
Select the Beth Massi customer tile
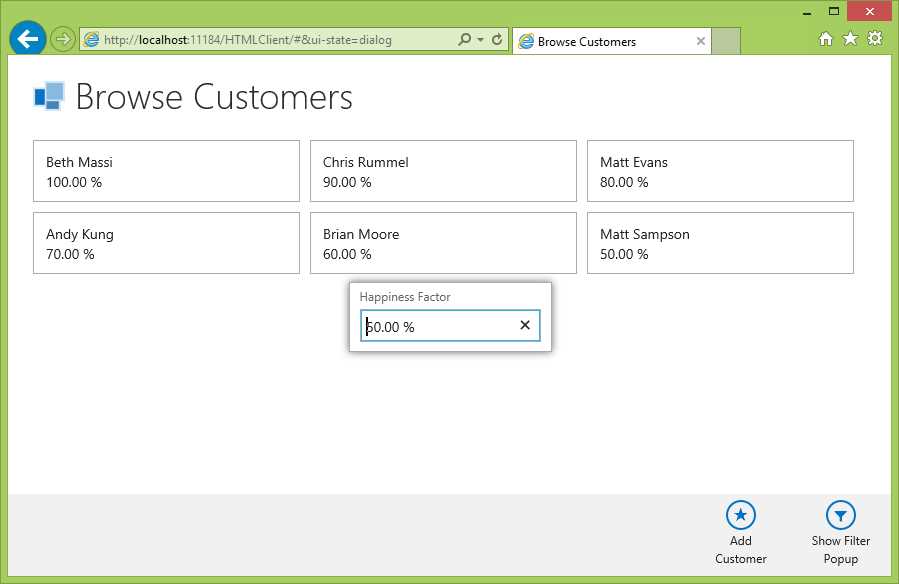click(x=166, y=171)
